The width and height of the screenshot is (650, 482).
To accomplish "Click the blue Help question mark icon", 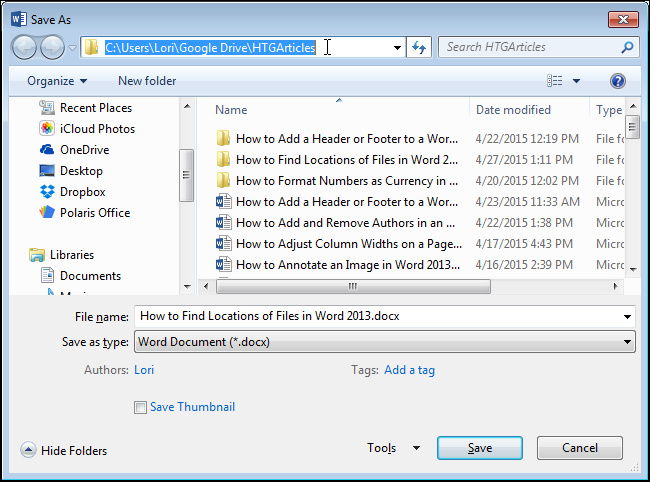I will pyautogui.click(x=618, y=81).
